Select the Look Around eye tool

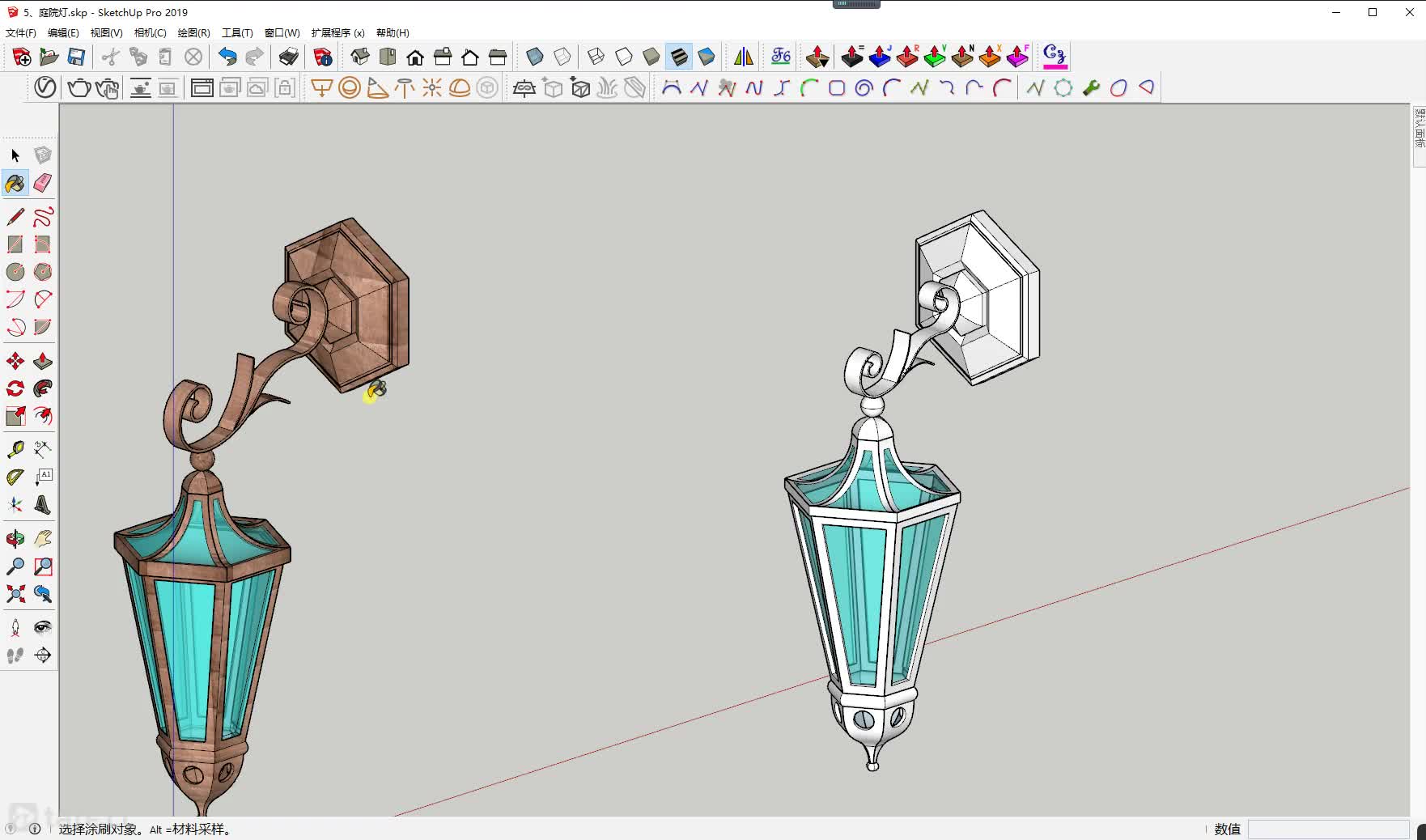coord(43,628)
